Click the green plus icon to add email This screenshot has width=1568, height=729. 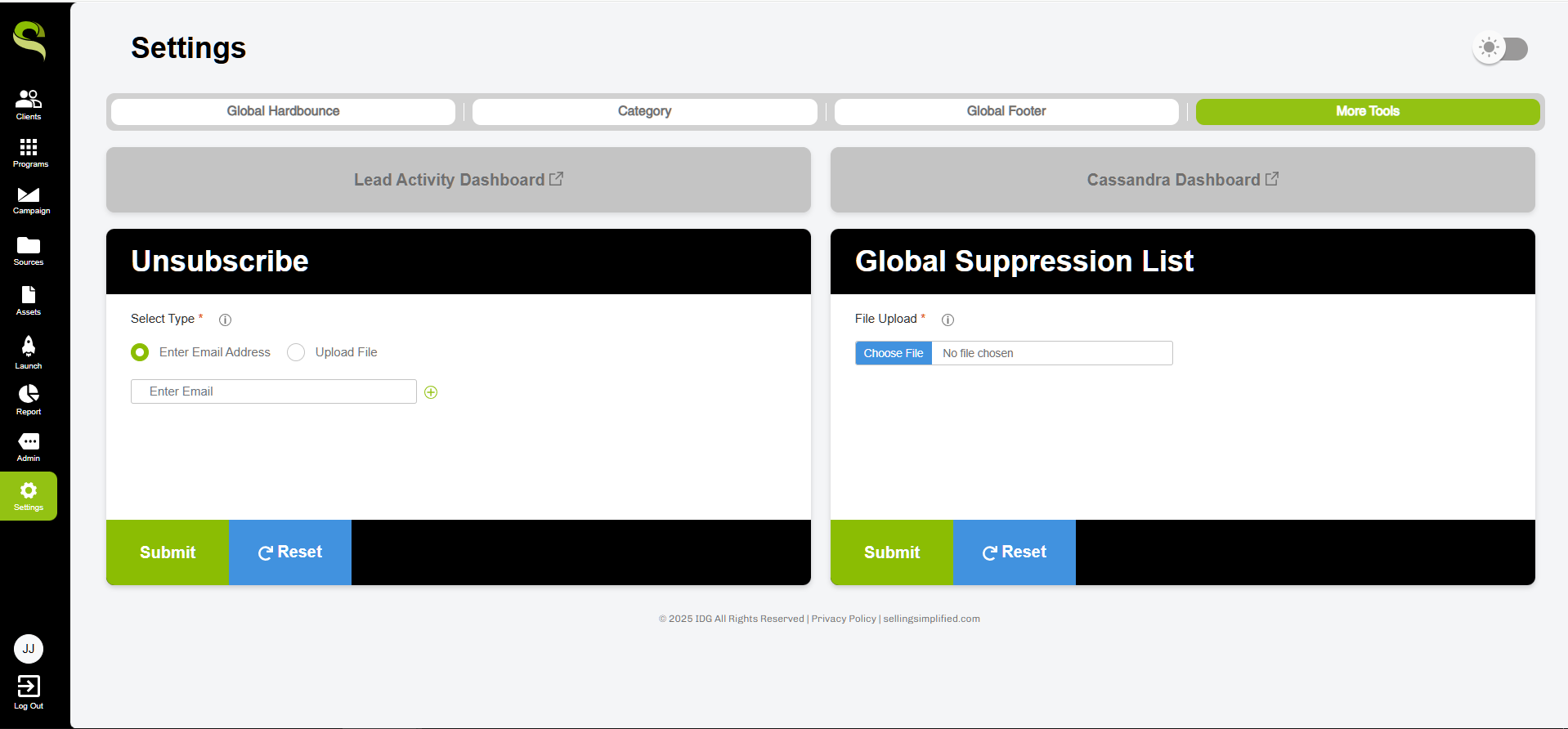[x=431, y=392]
